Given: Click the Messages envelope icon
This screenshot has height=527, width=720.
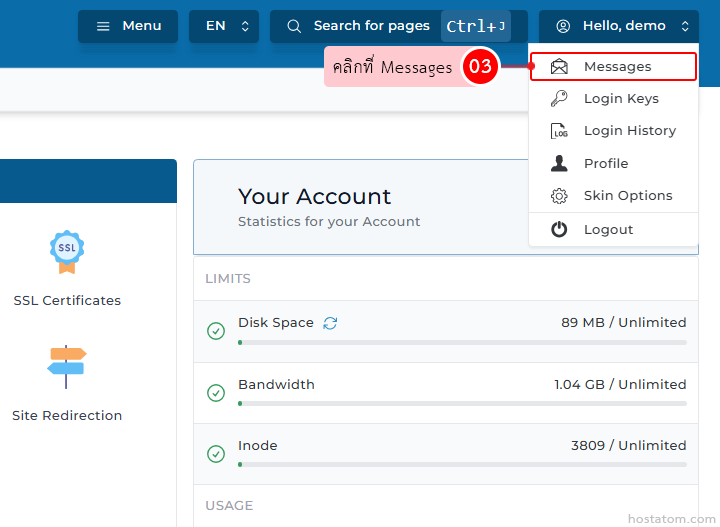Looking at the screenshot, I should [x=560, y=67].
